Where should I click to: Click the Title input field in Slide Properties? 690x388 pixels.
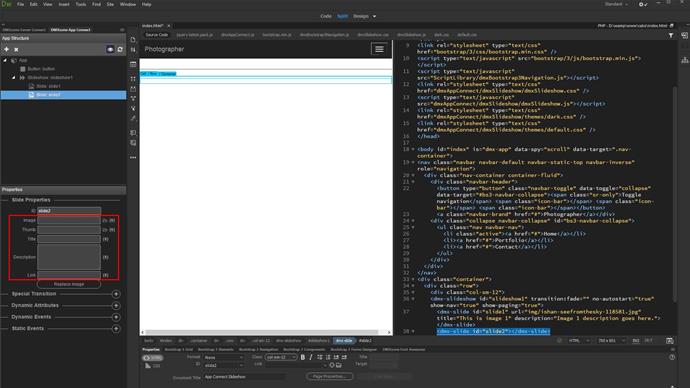pos(69,239)
